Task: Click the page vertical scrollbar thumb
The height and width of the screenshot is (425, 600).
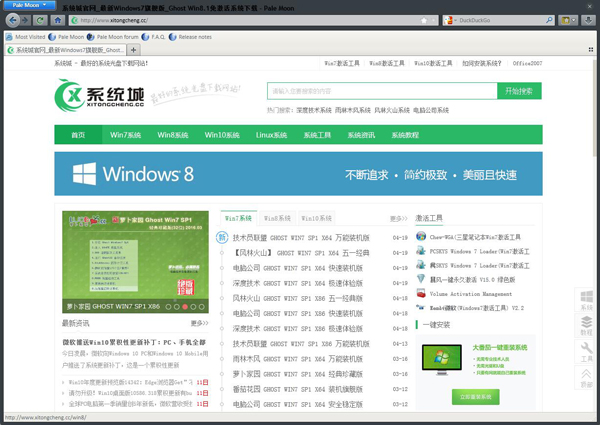Action: click(594, 107)
